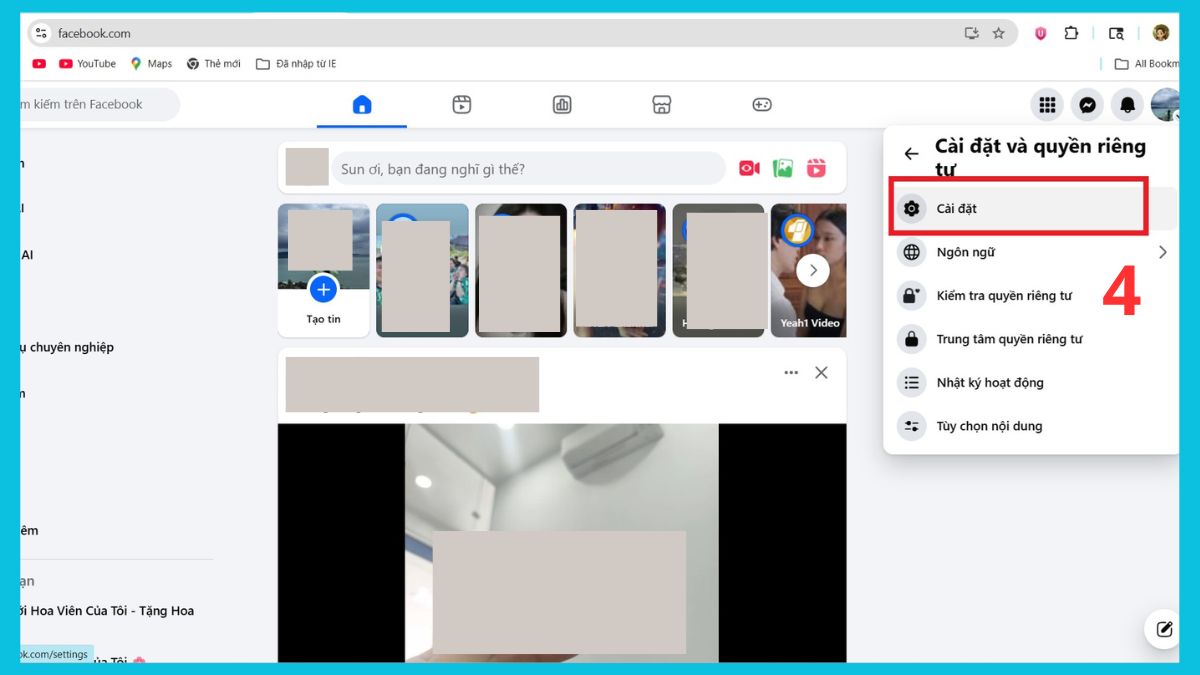Open the post's three-dots options

(x=791, y=372)
